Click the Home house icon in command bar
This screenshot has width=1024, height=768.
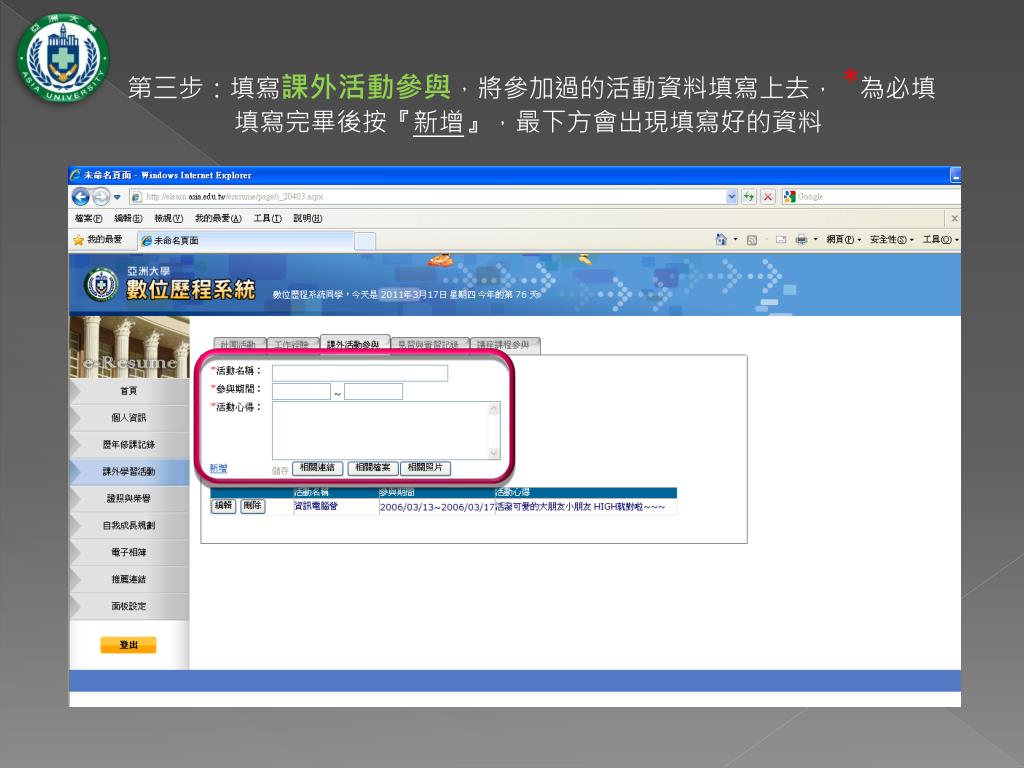pos(721,240)
